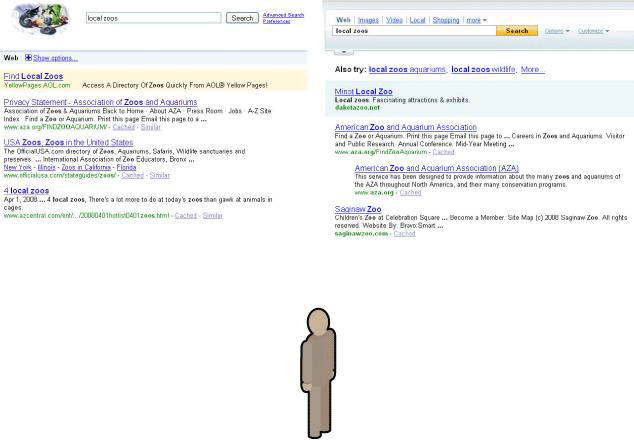Viewport: 634px width, 440px height.
Task: Open Cached link for the officialusa.com result
Action: point(133,175)
